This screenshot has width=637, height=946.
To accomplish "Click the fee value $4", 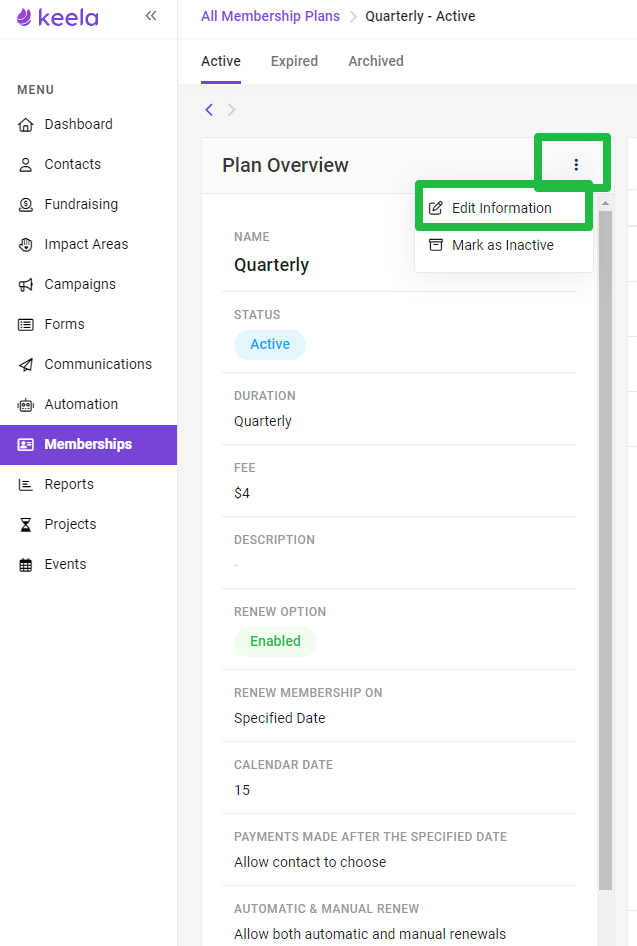I will tap(242, 494).
